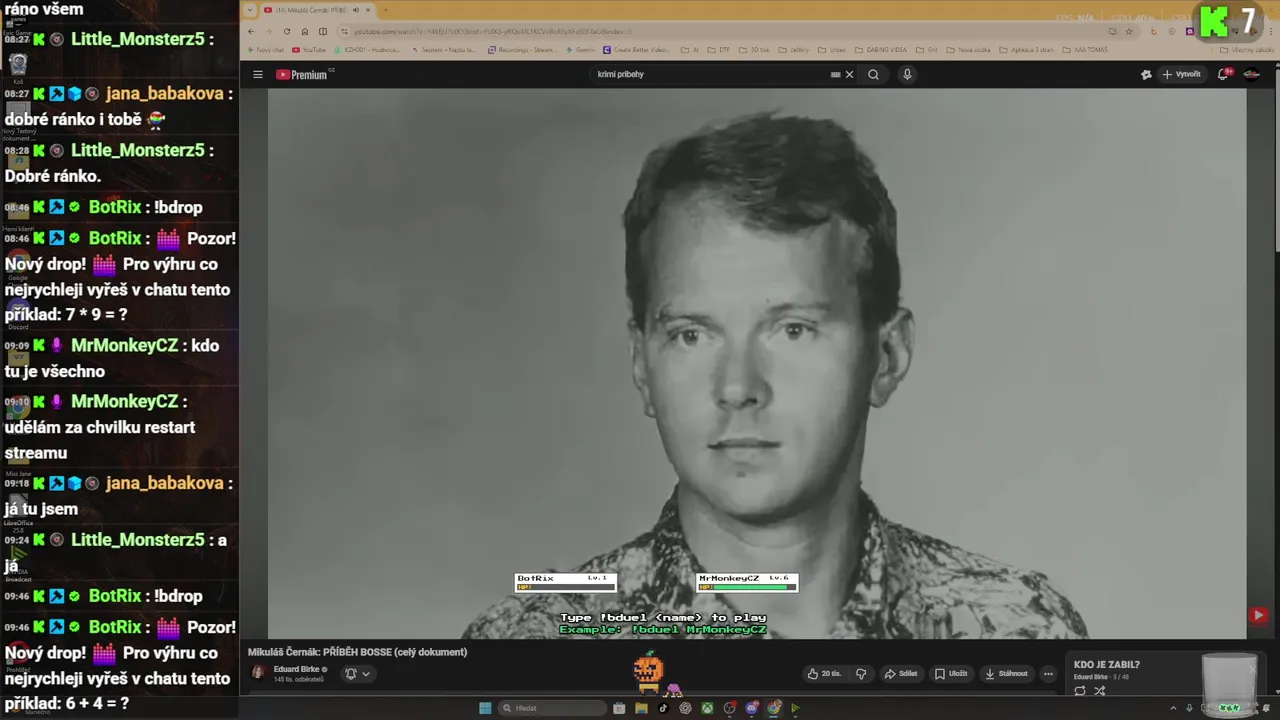Image resolution: width=1280 pixels, height=720 pixels.
Task: Expand the '3D tisk' bookmarks folder
Action: [755, 49]
